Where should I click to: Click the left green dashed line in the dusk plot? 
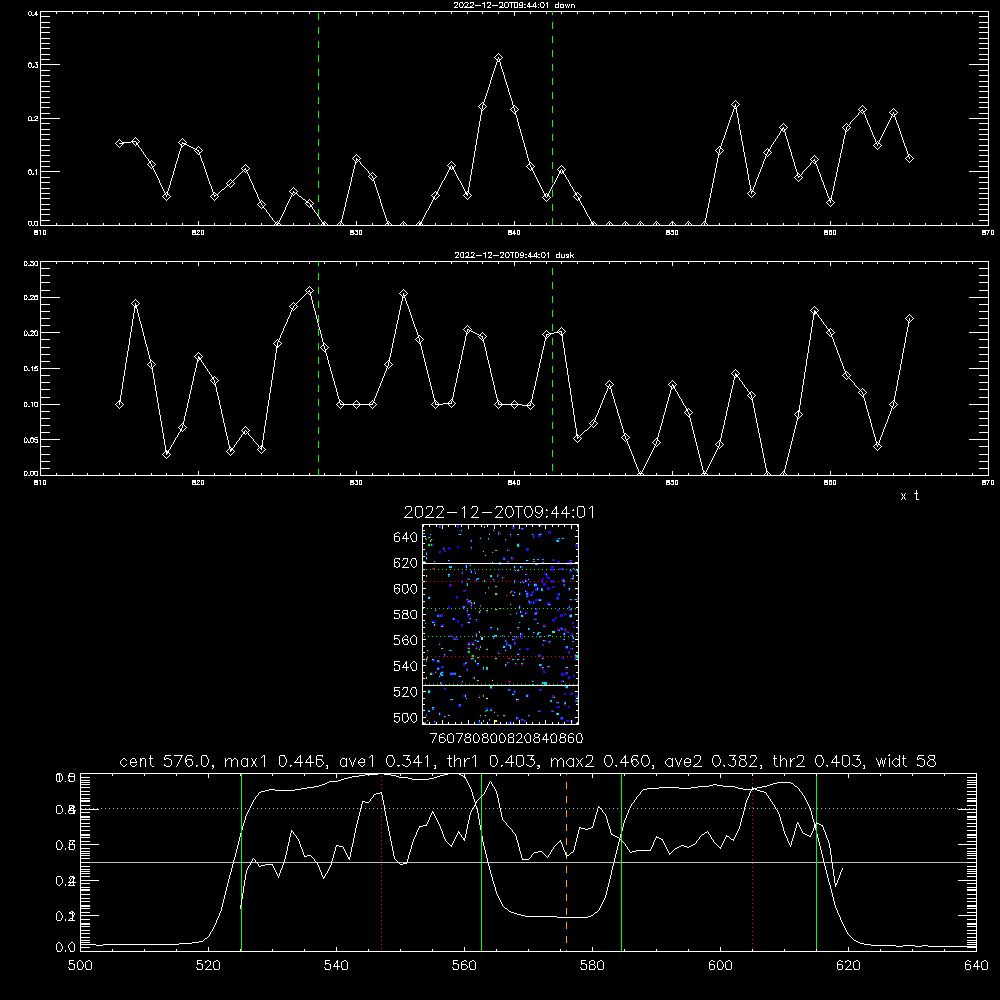(x=318, y=368)
